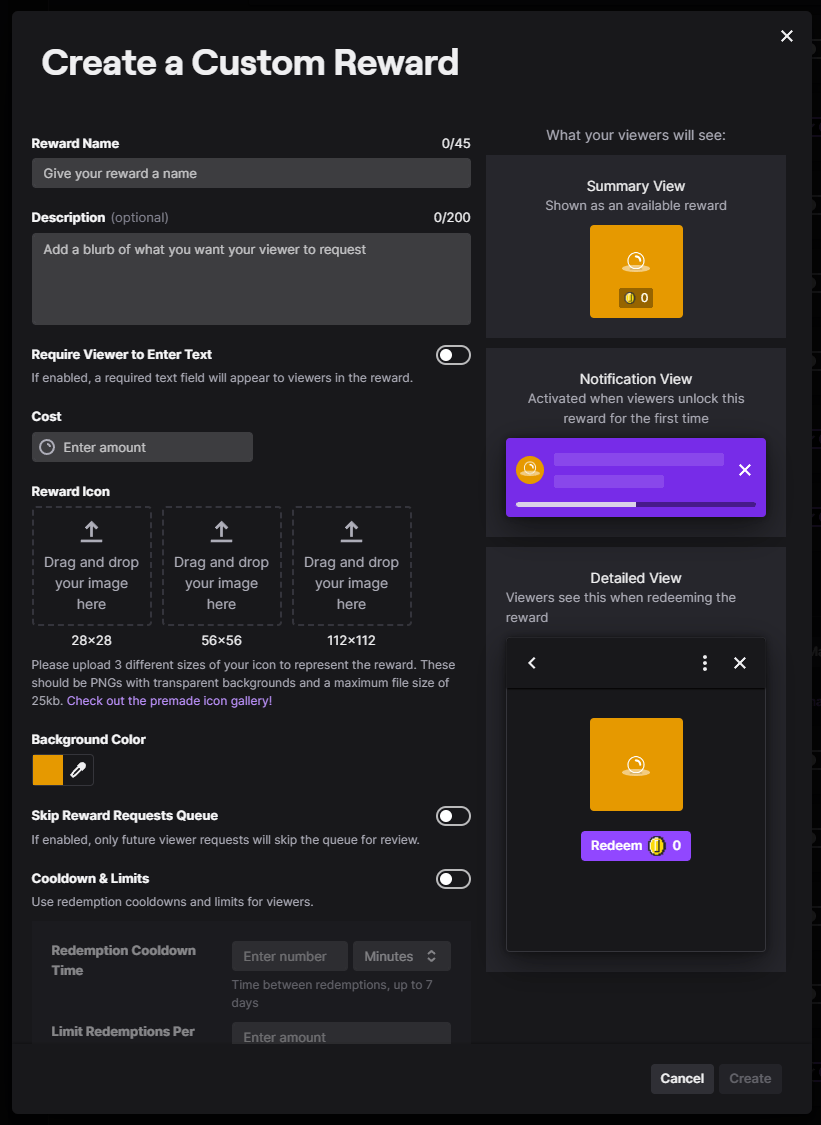Click the X icon on the Notification View banner
The width and height of the screenshot is (821, 1125).
point(745,469)
